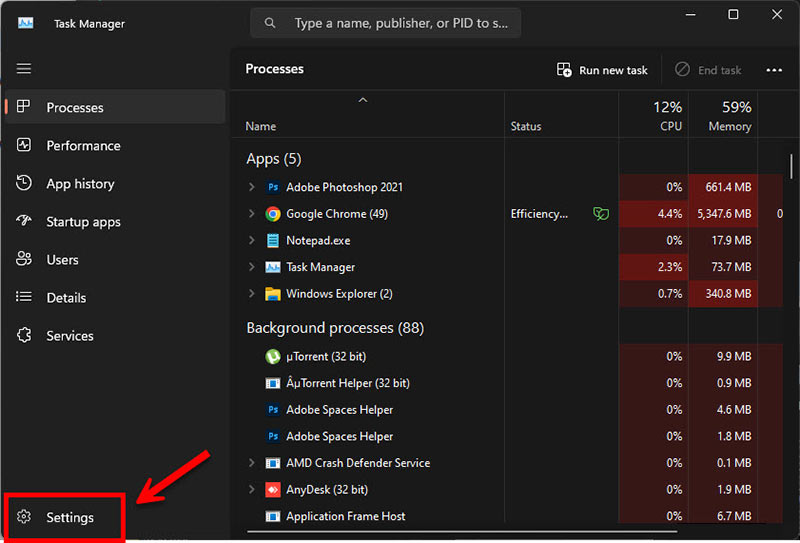
Task: Maximize the Task Manager window
Action: point(733,14)
